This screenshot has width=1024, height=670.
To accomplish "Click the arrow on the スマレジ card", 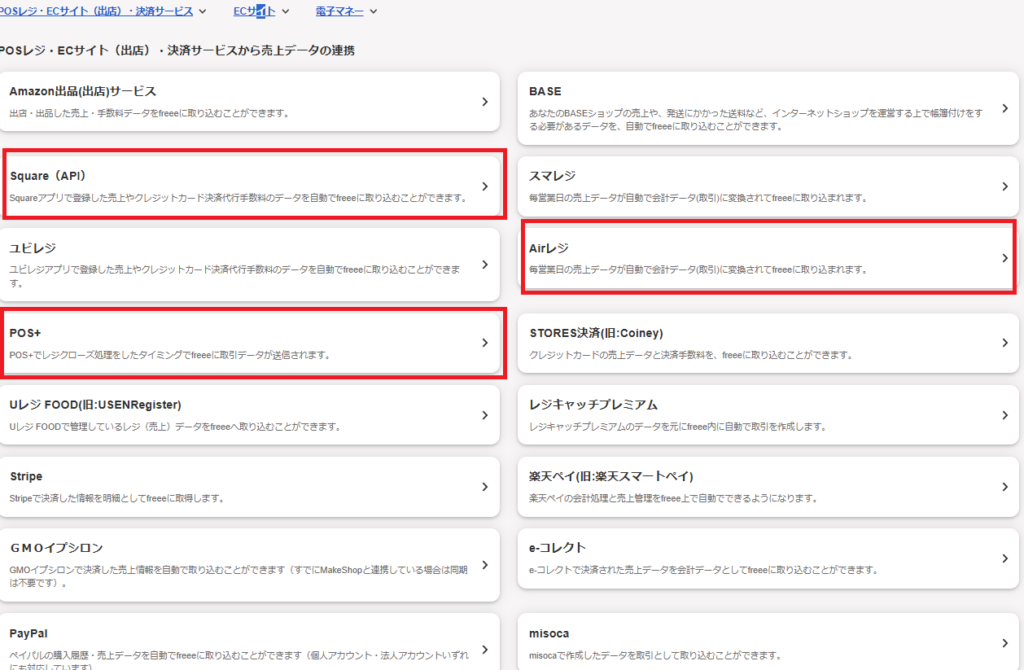I will click(1005, 187).
